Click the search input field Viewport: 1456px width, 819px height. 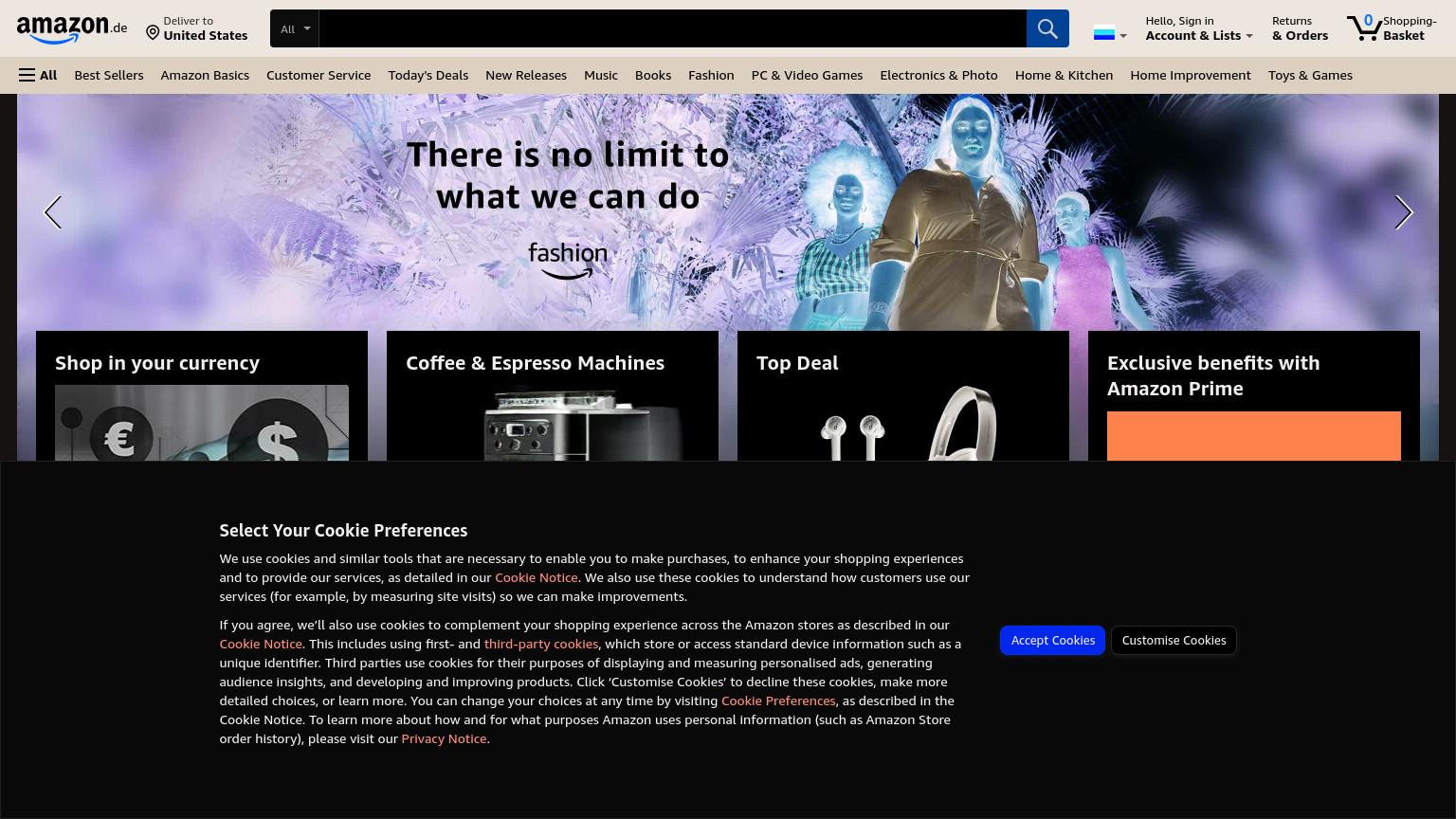pyautogui.click(x=673, y=28)
